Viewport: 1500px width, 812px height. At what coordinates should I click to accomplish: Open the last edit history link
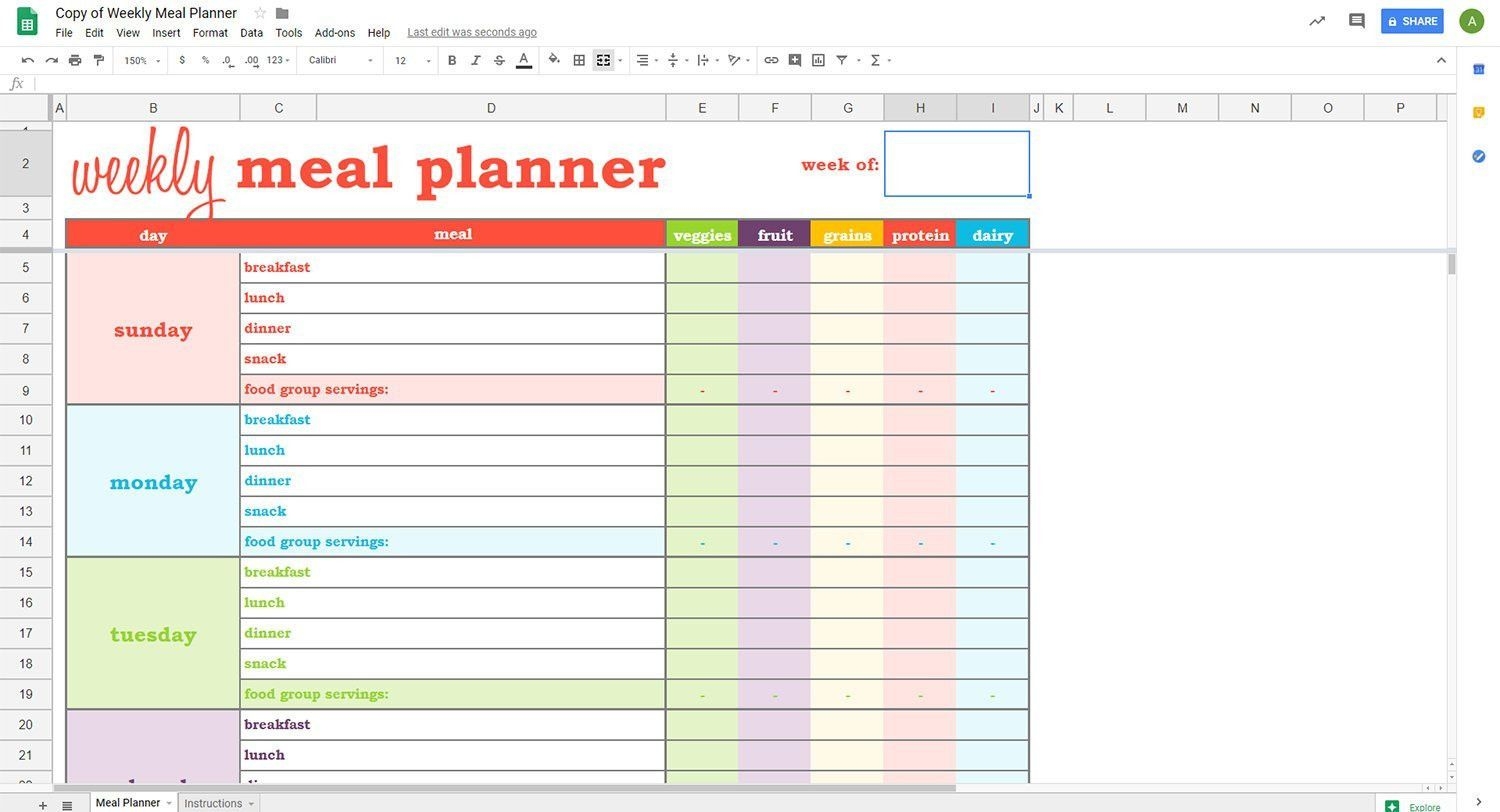472,32
